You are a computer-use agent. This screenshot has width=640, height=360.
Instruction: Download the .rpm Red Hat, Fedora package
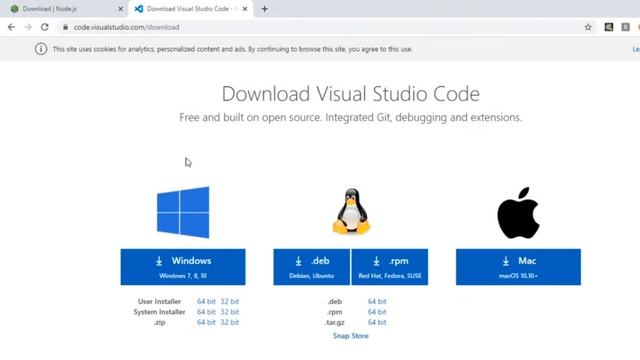[390, 267]
